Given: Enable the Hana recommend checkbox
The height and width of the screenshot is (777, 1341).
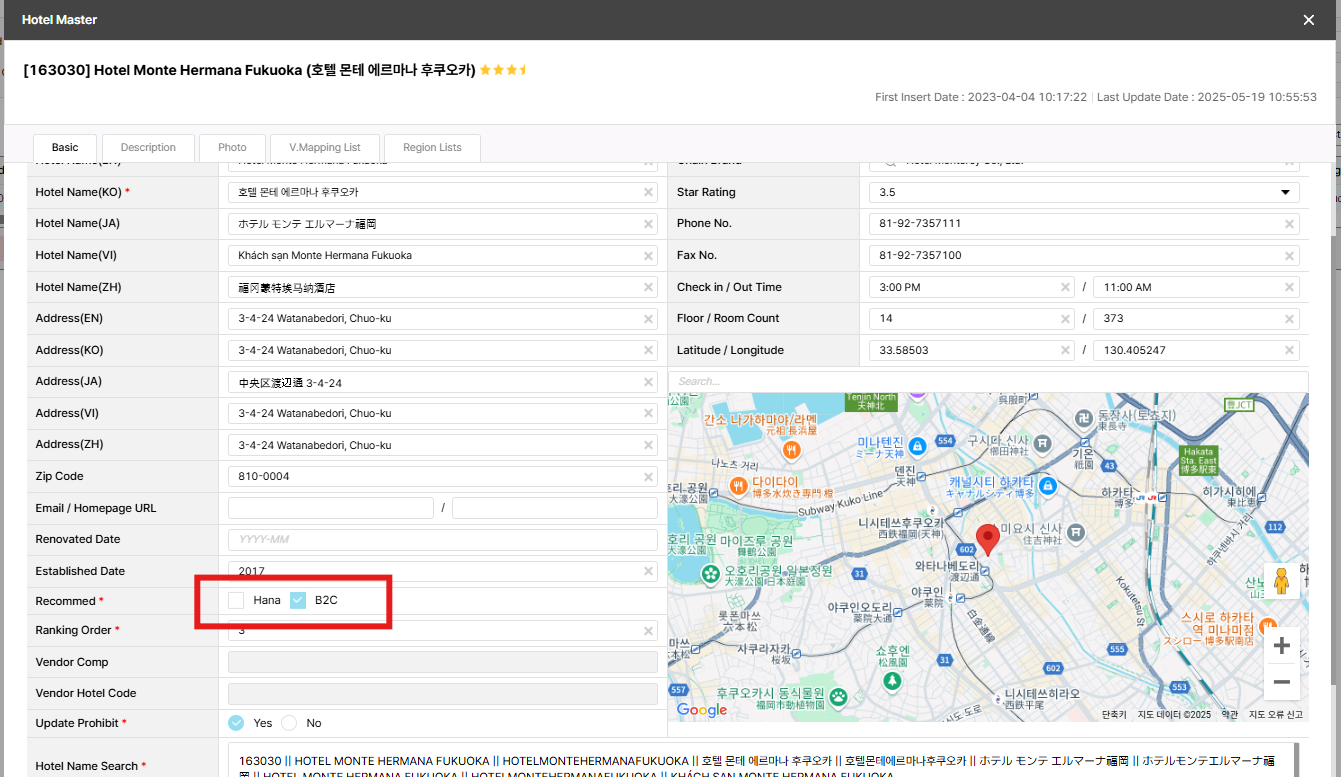Looking at the screenshot, I should point(236,600).
